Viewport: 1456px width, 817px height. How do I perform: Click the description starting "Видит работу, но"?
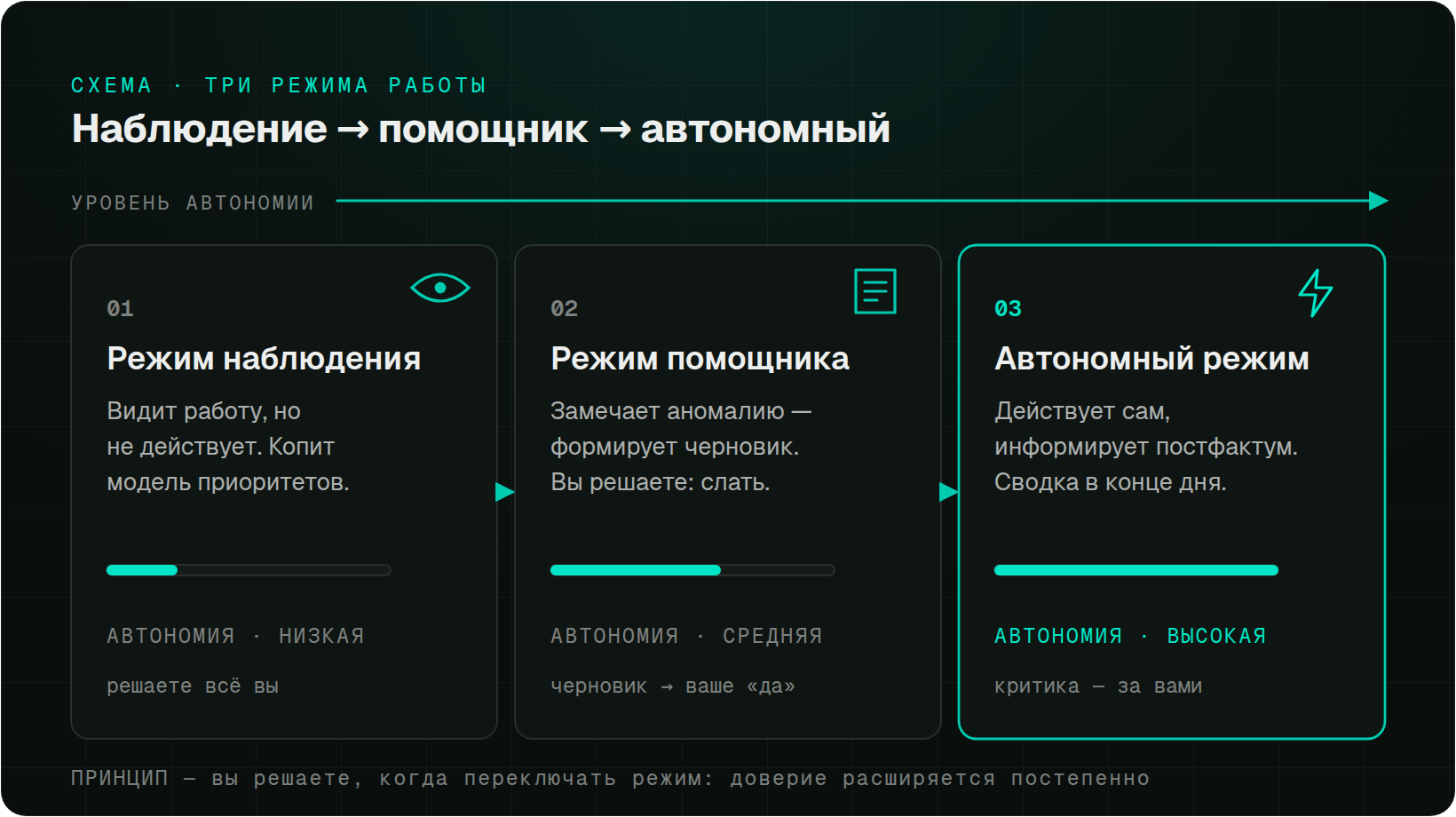(x=228, y=447)
